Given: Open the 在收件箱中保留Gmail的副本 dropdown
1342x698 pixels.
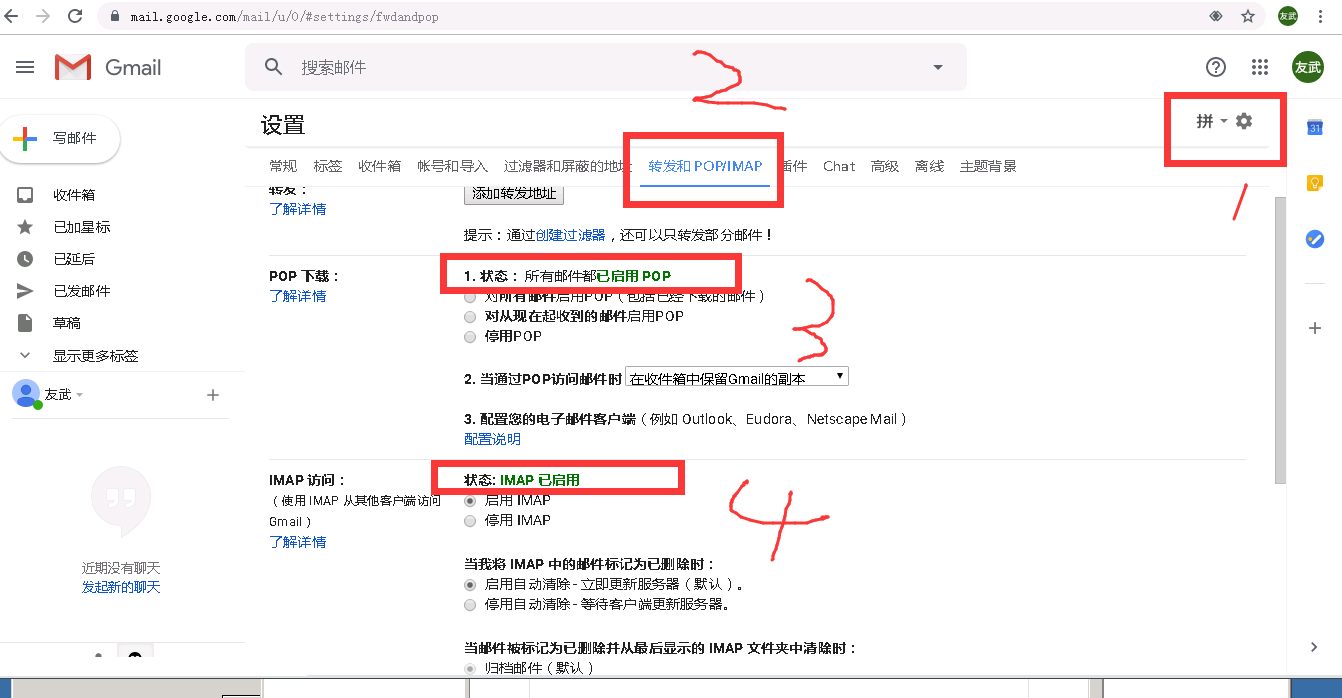Looking at the screenshot, I should 737,377.
